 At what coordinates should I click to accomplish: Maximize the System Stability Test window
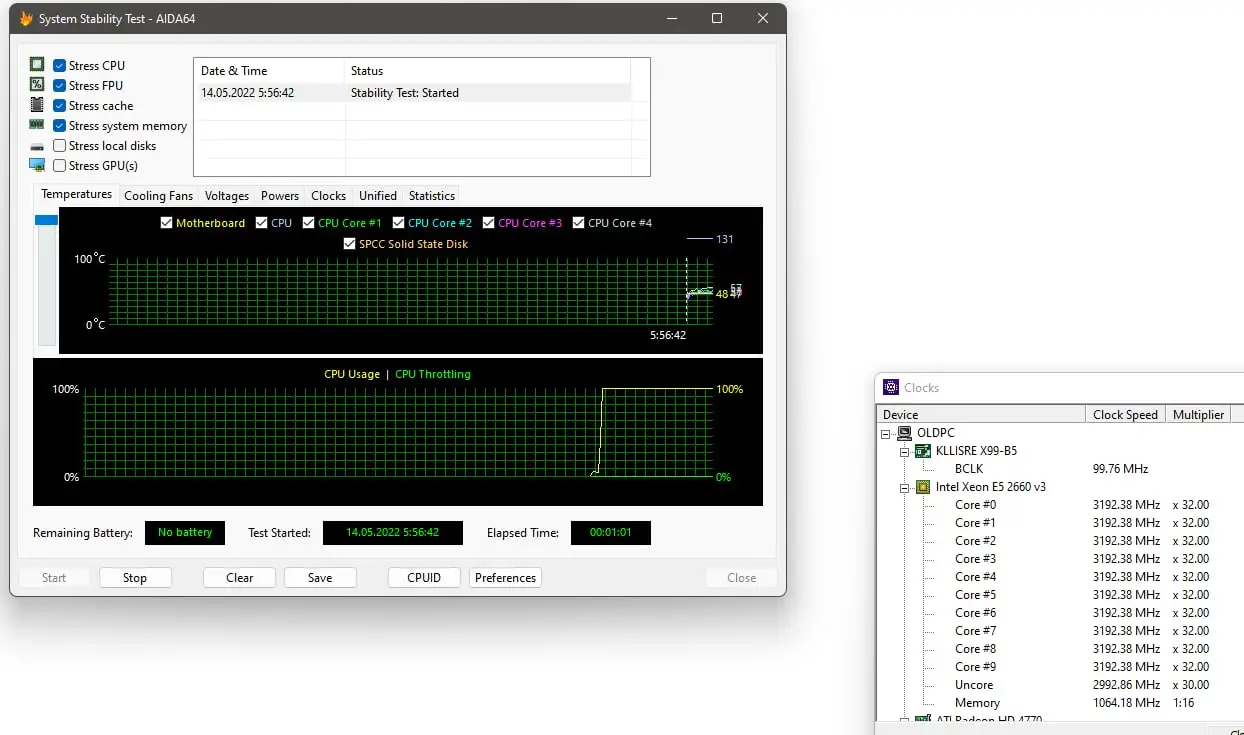coord(717,19)
